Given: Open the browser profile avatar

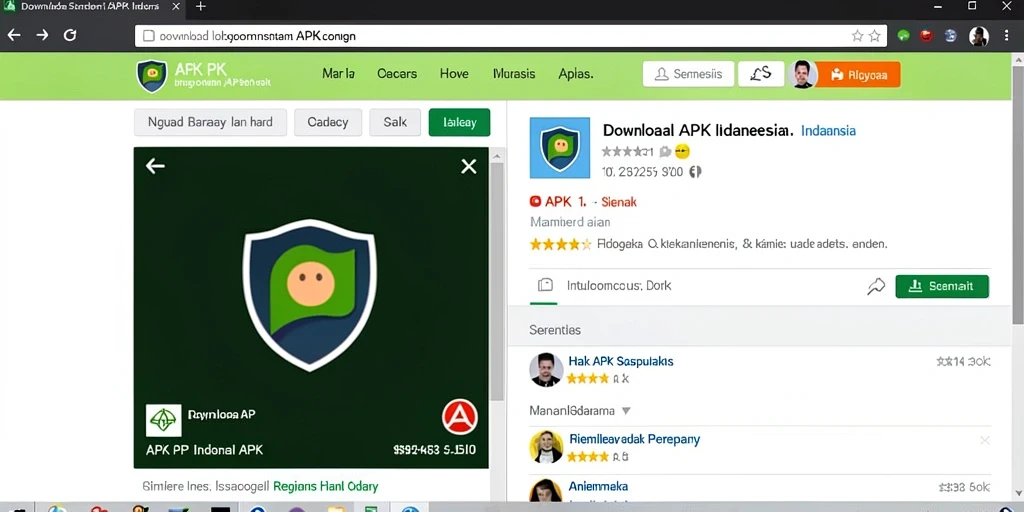Looking at the screenshot, I should click(978, 36).
